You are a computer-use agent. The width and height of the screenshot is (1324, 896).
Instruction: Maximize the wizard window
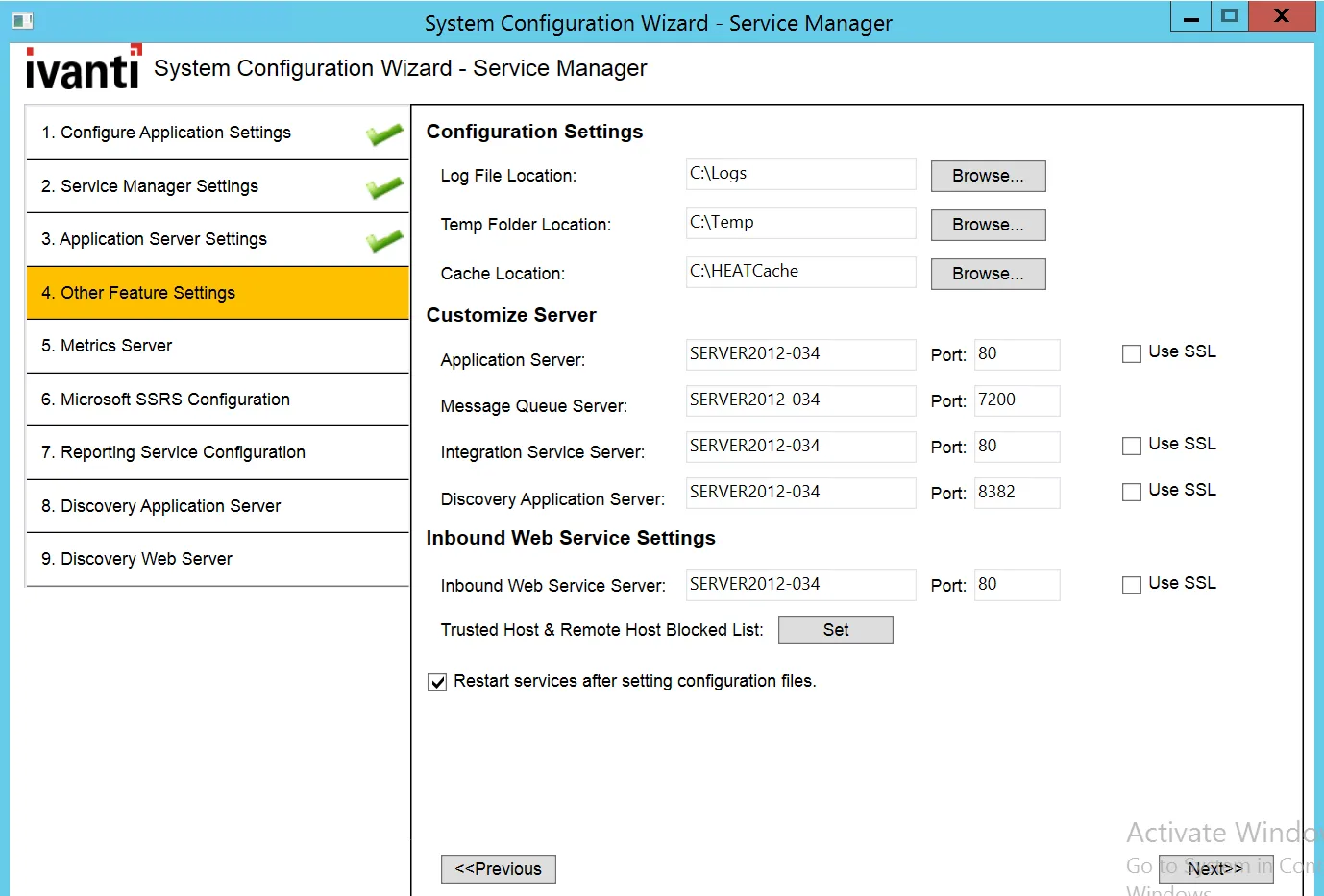point(1230,16)
